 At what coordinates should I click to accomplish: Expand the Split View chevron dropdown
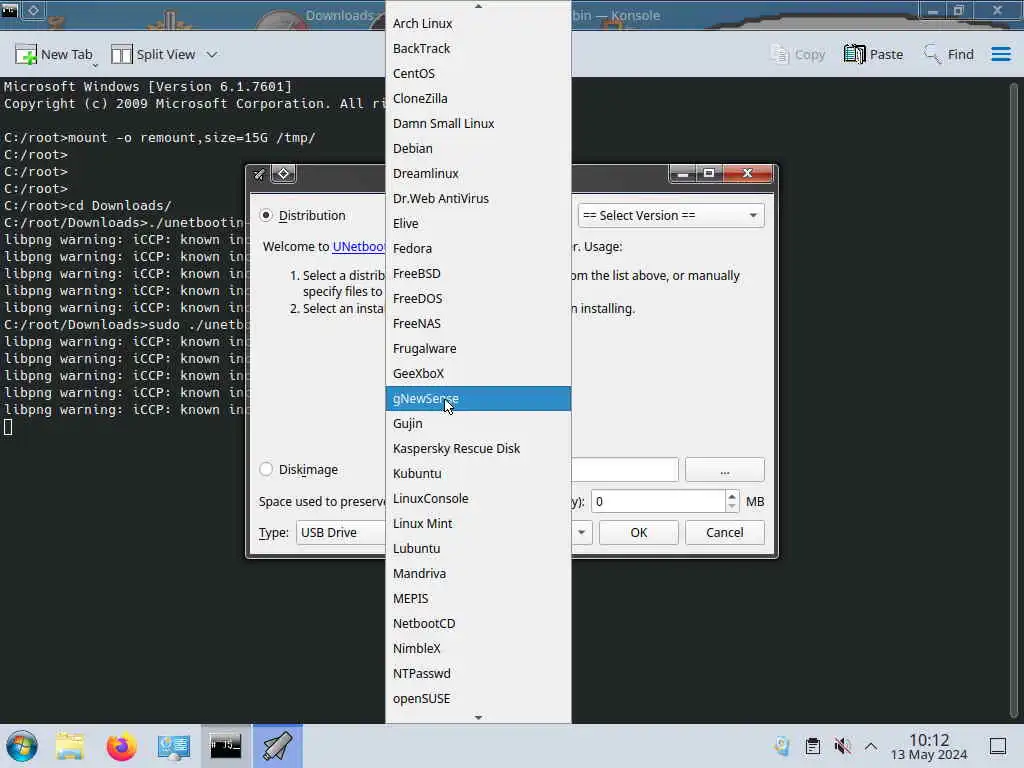[x=212, y=54]
